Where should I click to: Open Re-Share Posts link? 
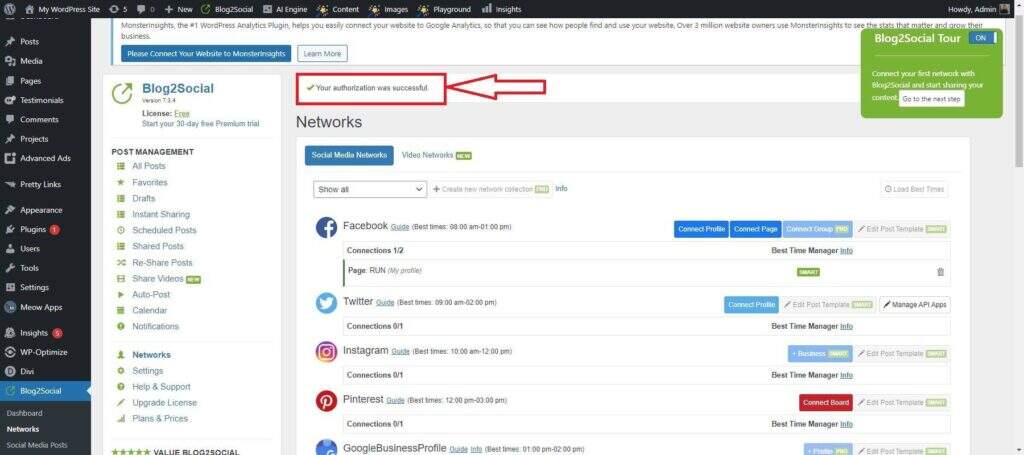tap(162, 262)
